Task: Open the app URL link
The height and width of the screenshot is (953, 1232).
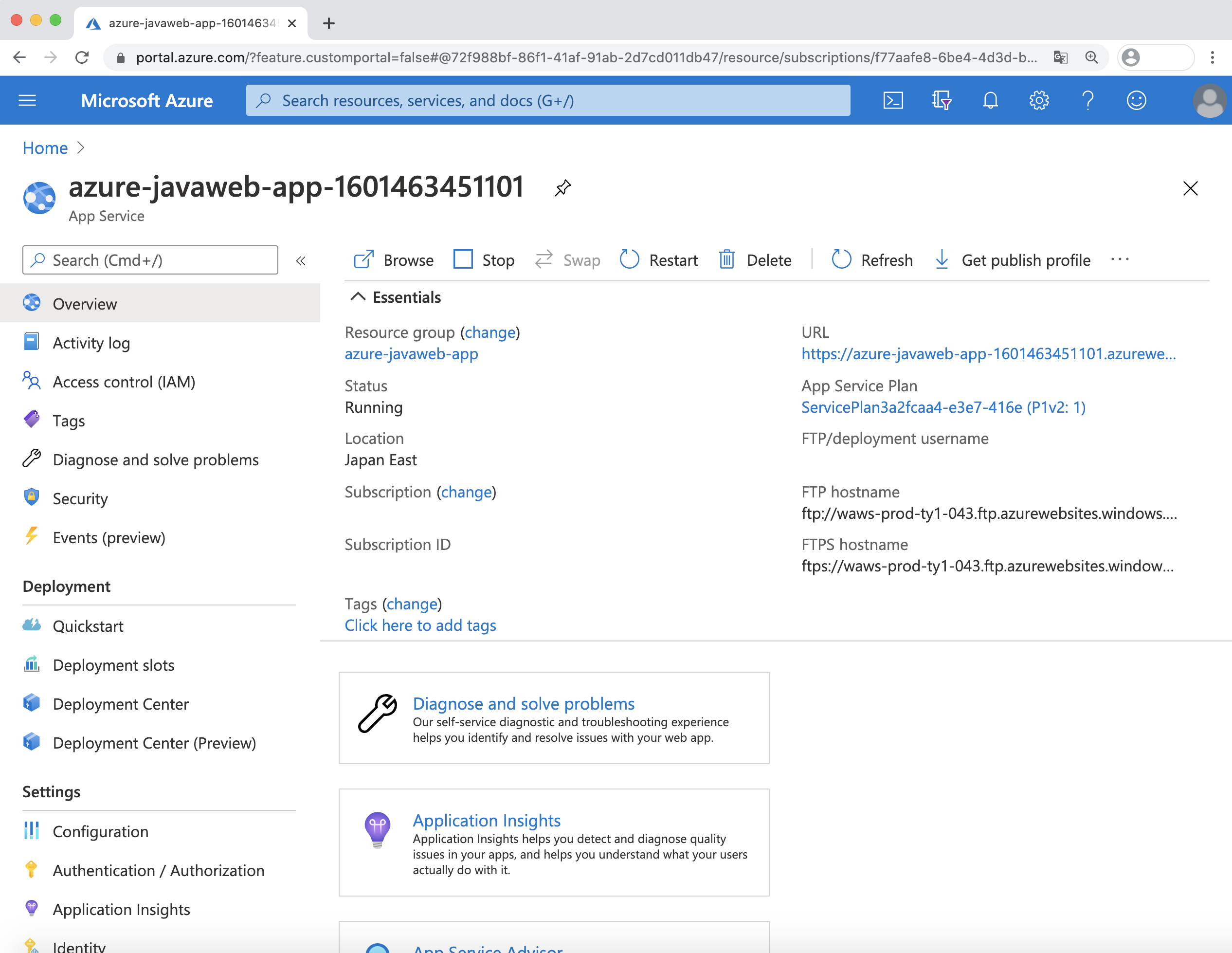Action: click(988, 354)
